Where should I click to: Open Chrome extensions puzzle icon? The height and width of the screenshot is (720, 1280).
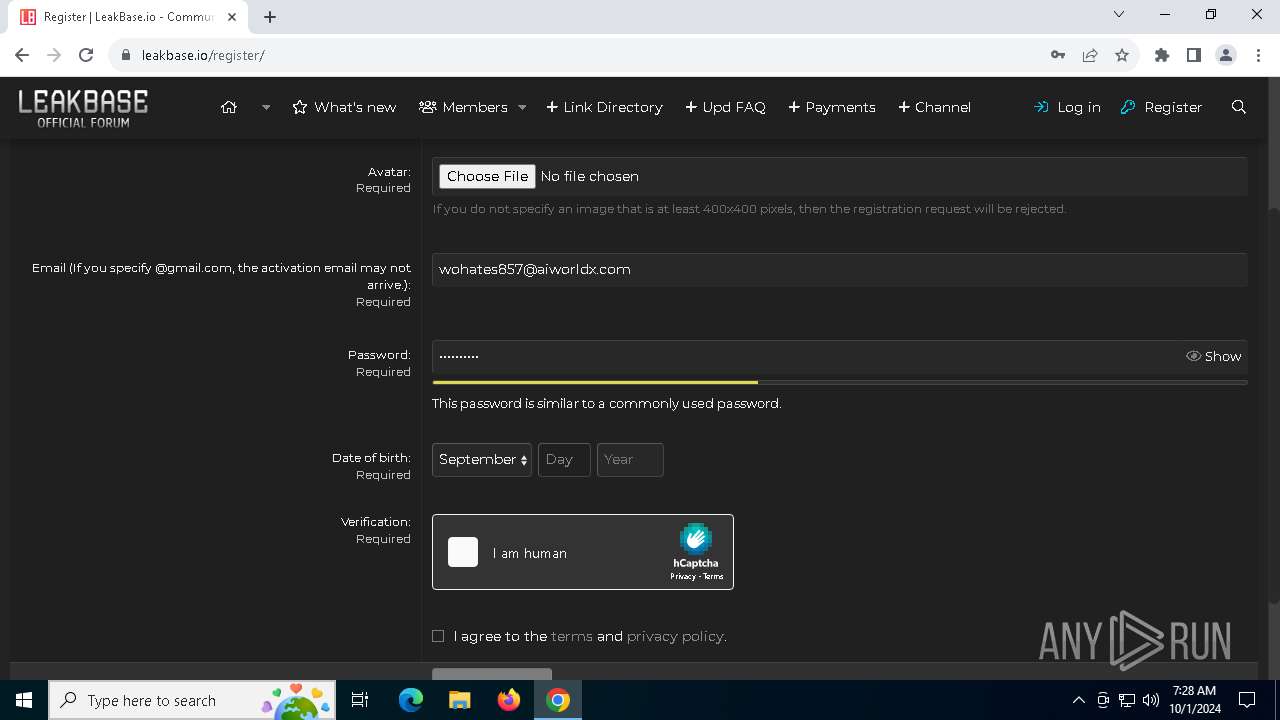[x=1162, y=55]
